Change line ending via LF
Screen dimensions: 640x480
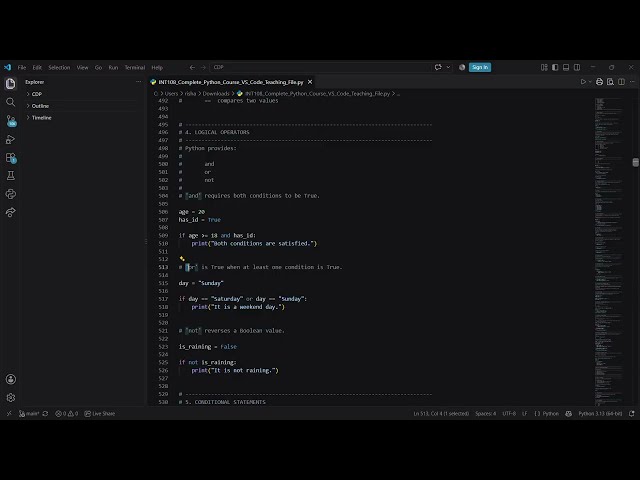click(x=524, y=413)
